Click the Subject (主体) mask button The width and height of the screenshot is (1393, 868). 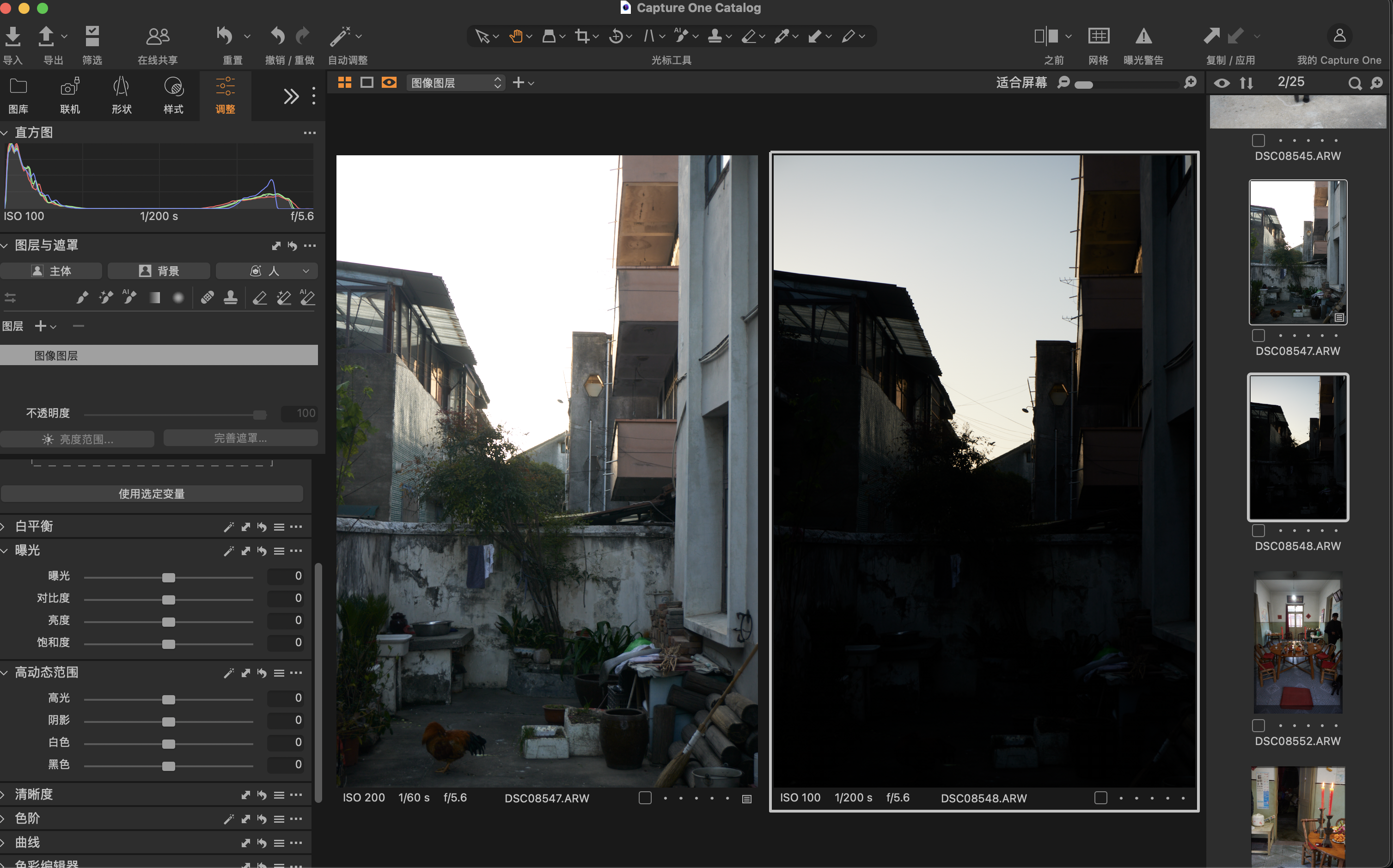point(51,271)
